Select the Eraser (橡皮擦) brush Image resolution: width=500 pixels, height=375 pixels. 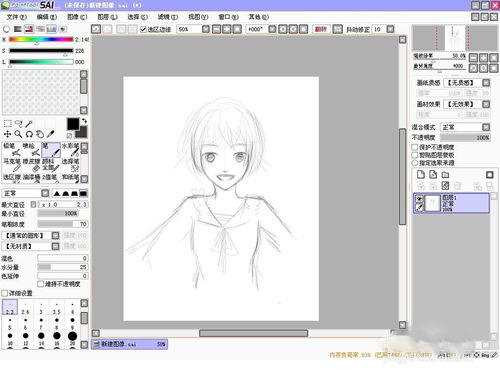click(x=32, y=165)
